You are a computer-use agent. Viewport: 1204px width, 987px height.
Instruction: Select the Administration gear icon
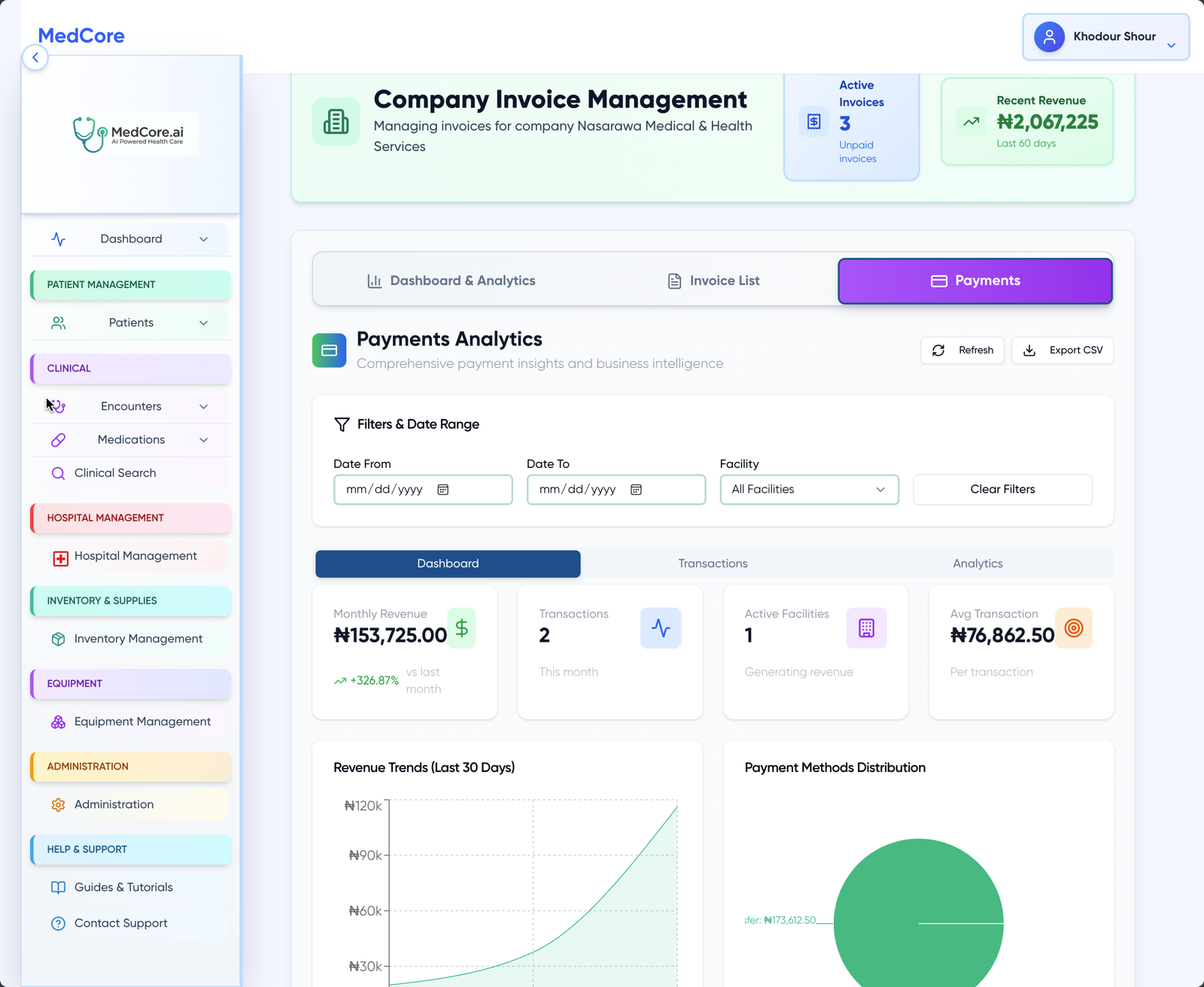(59, 804)
